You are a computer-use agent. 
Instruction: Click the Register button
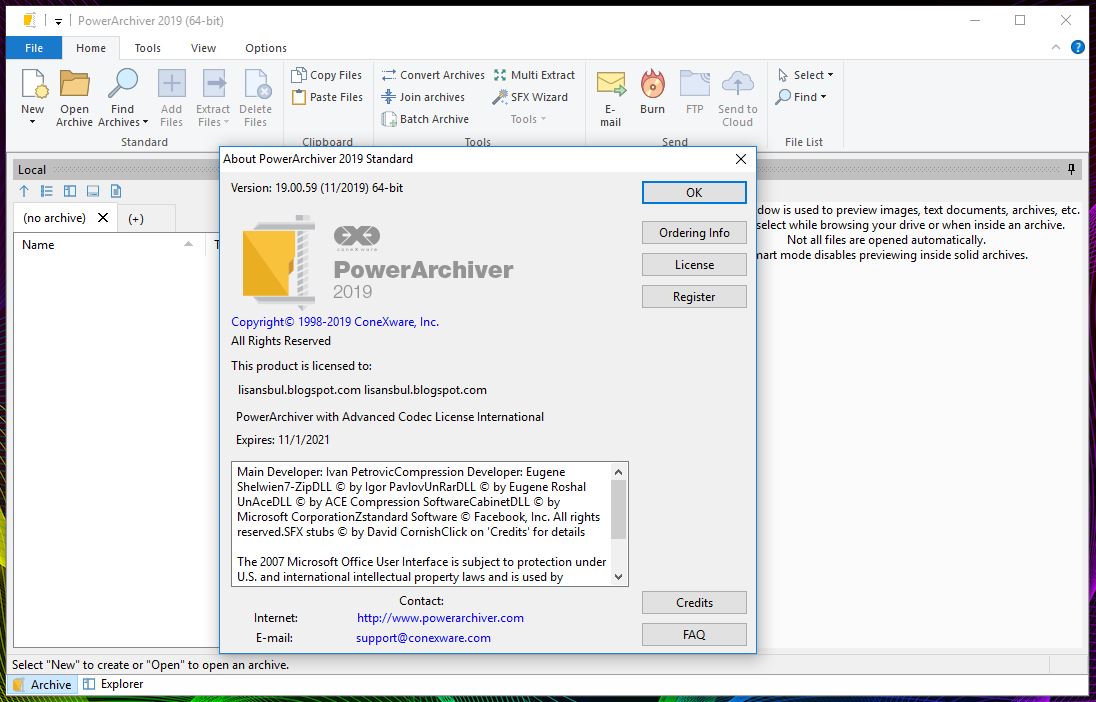[694, 296]
